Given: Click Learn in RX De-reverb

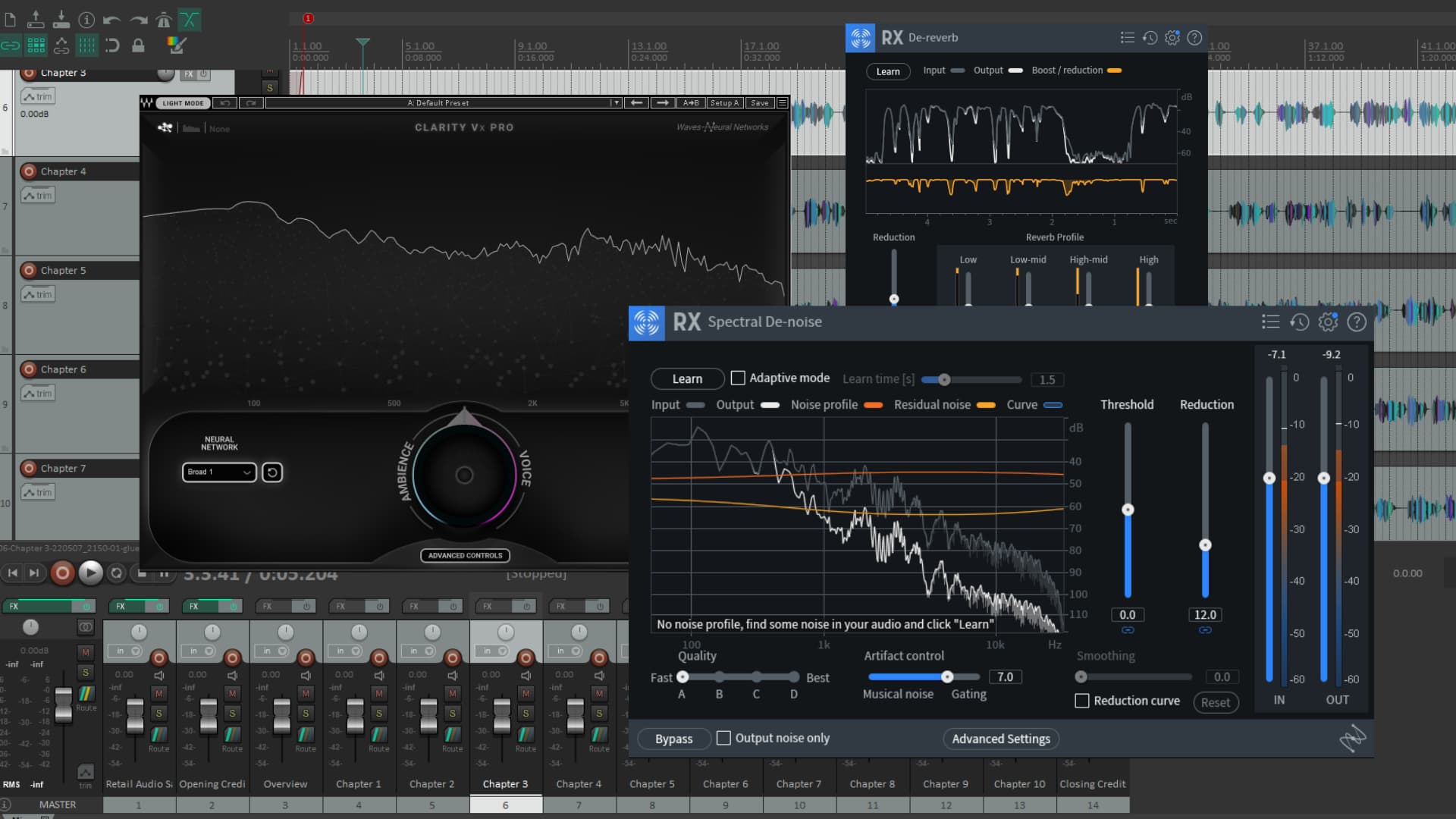Looking at the screenshot, I should point(888,71).
